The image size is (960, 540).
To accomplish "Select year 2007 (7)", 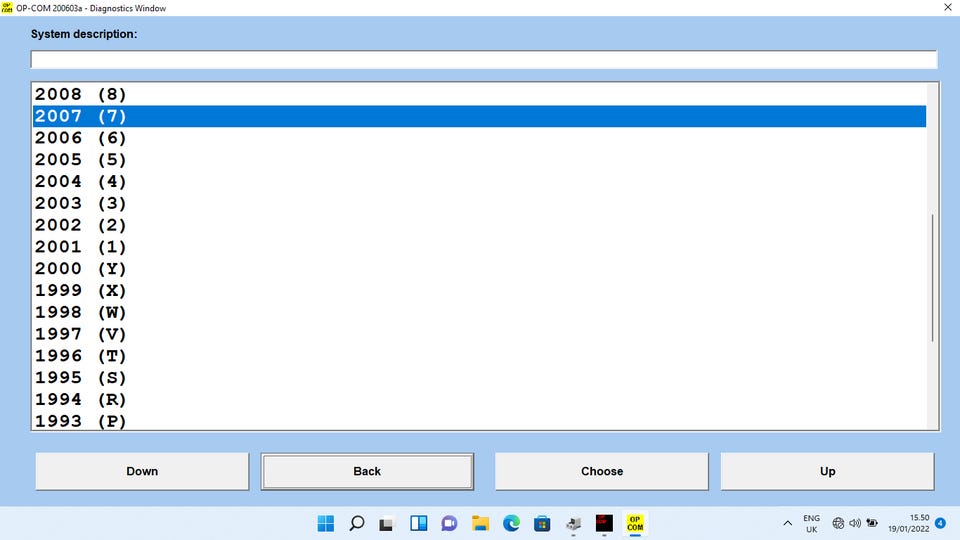I will pyautogui.click(x=479, y=116).
